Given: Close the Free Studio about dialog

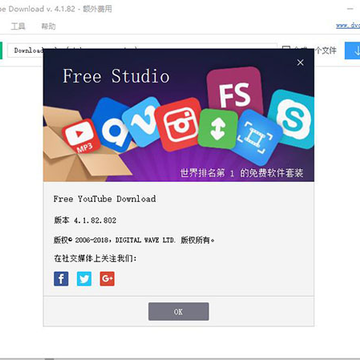Looking at the screenshot, I should [x=300, y=62].
